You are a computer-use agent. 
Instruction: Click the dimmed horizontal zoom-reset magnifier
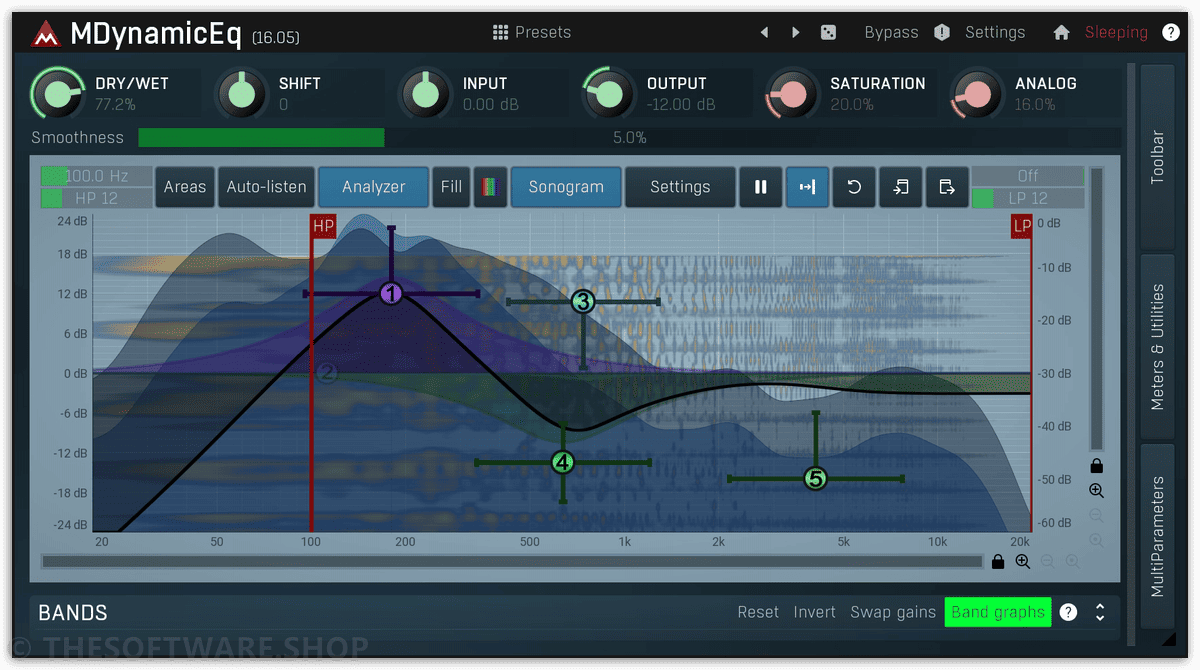pyautogui.click(x=1072, y=562)
